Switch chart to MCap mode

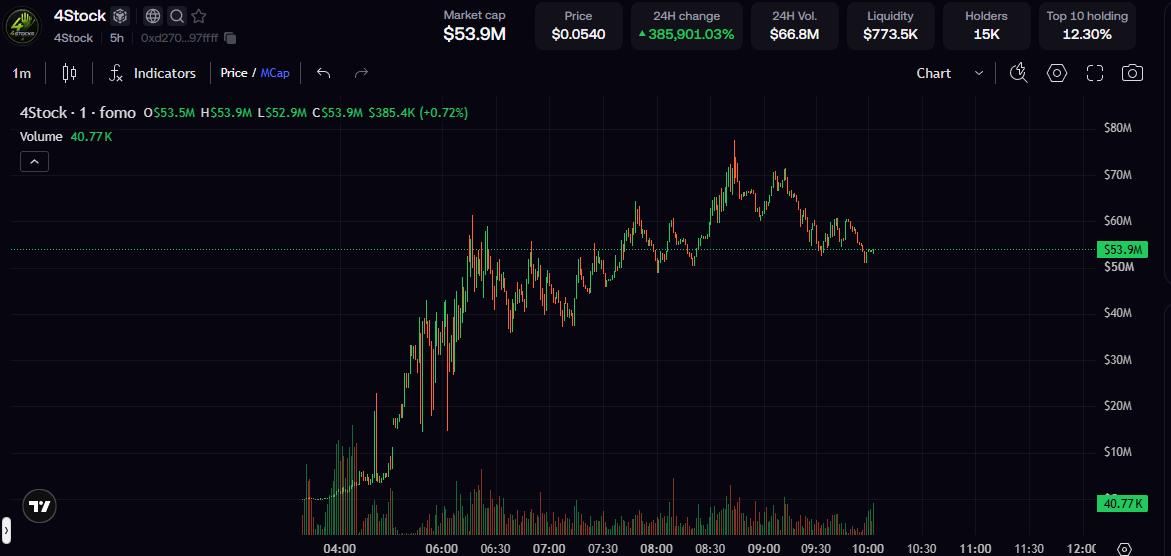[275, 73]
